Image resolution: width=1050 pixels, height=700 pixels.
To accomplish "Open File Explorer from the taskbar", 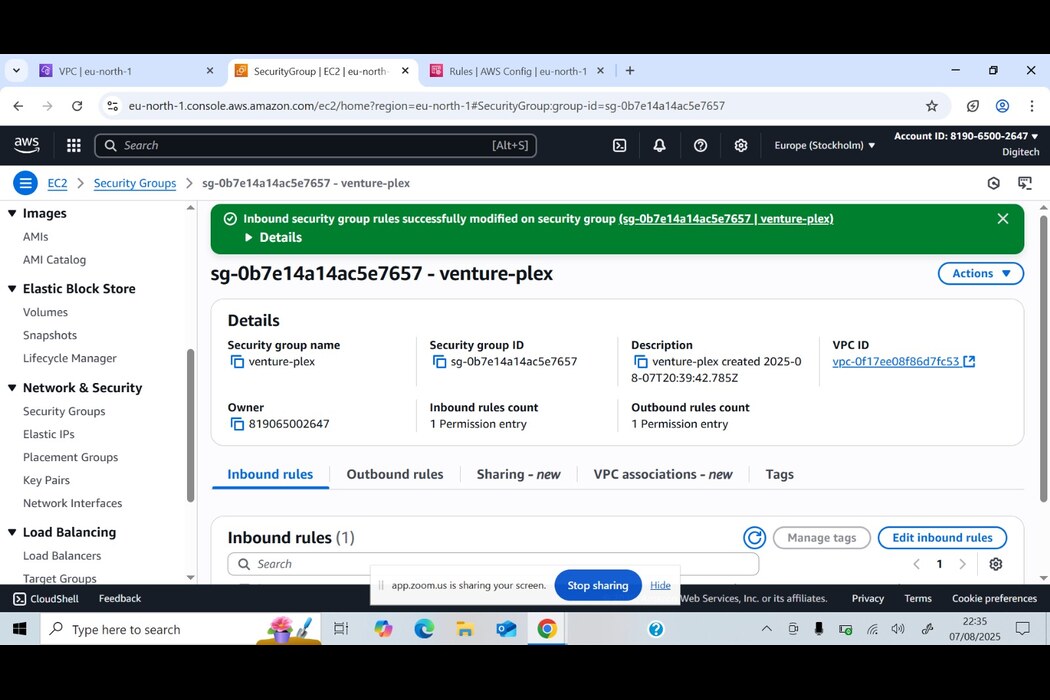I will [x=465, y=629].
